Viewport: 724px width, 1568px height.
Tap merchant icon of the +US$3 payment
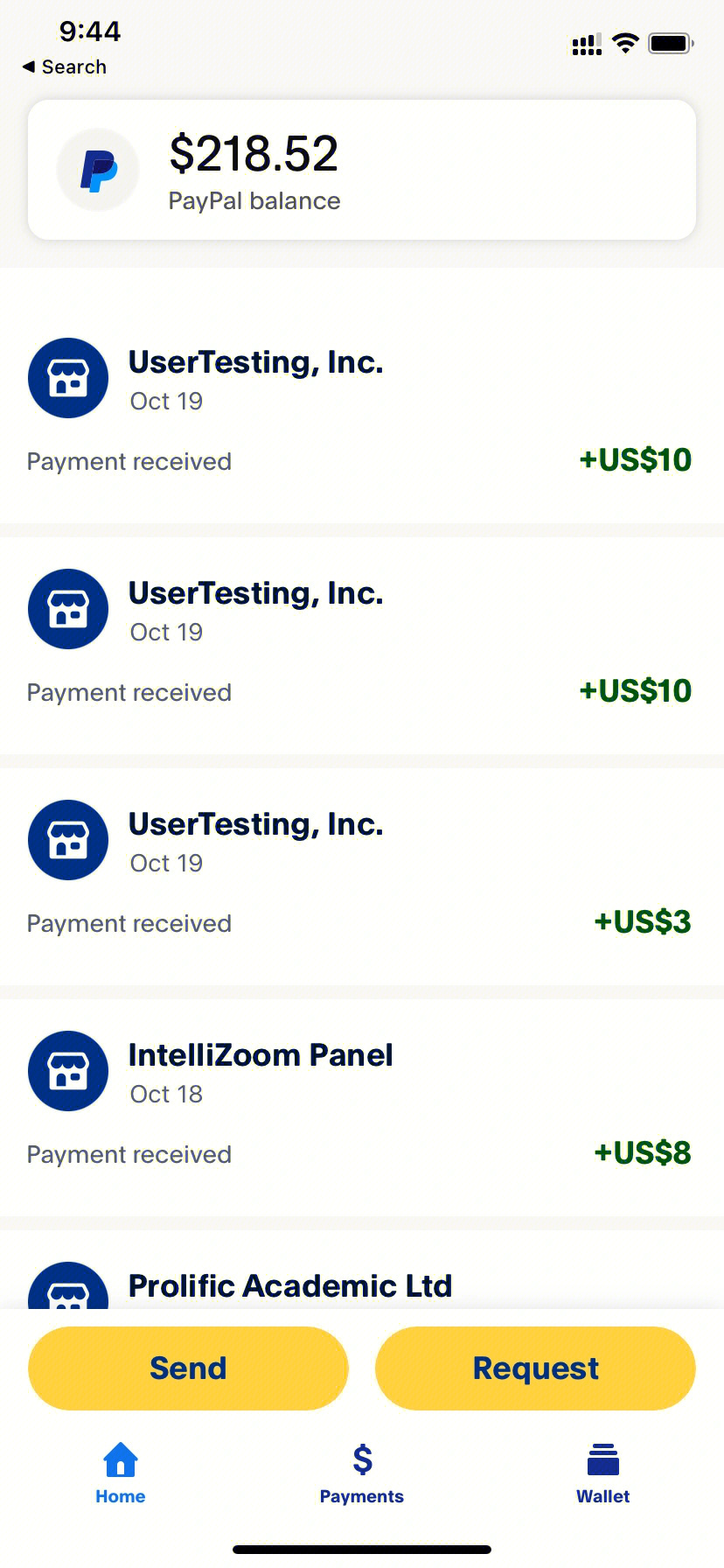(x=68, y=840)
